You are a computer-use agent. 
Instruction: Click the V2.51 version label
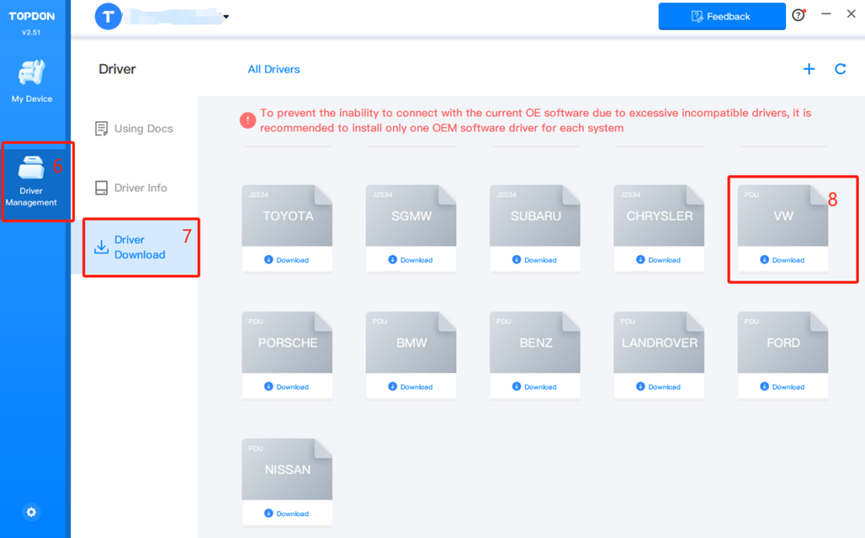click(31, 33)
